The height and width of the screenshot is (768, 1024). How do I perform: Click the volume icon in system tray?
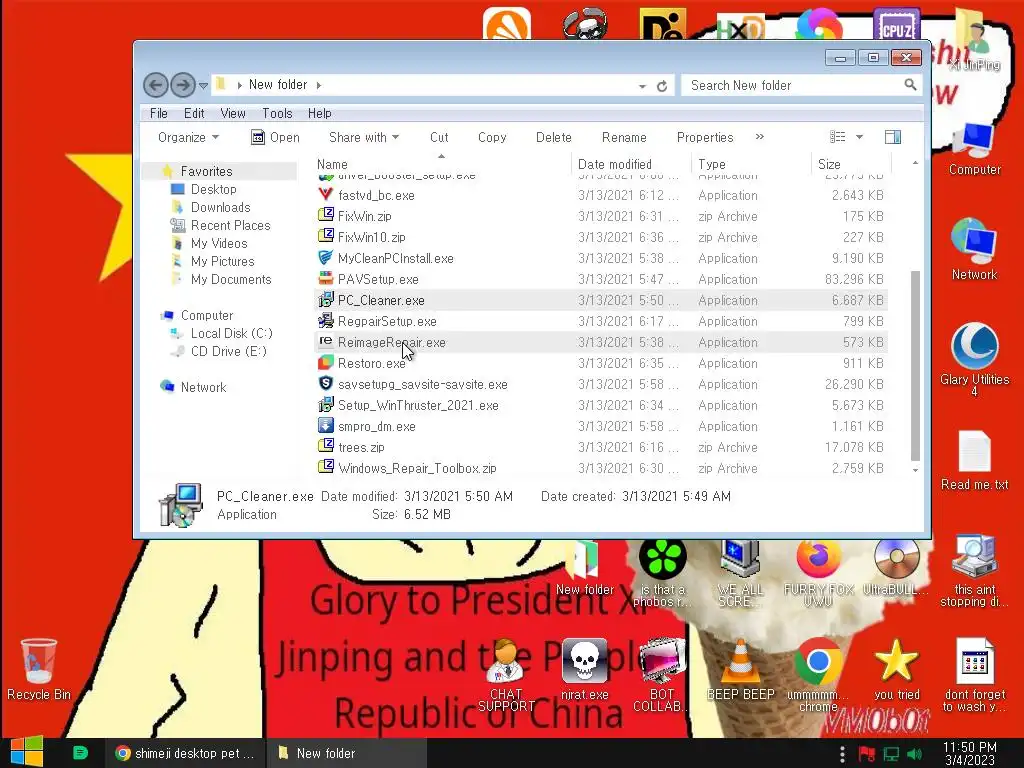click(x=914, y=754)
